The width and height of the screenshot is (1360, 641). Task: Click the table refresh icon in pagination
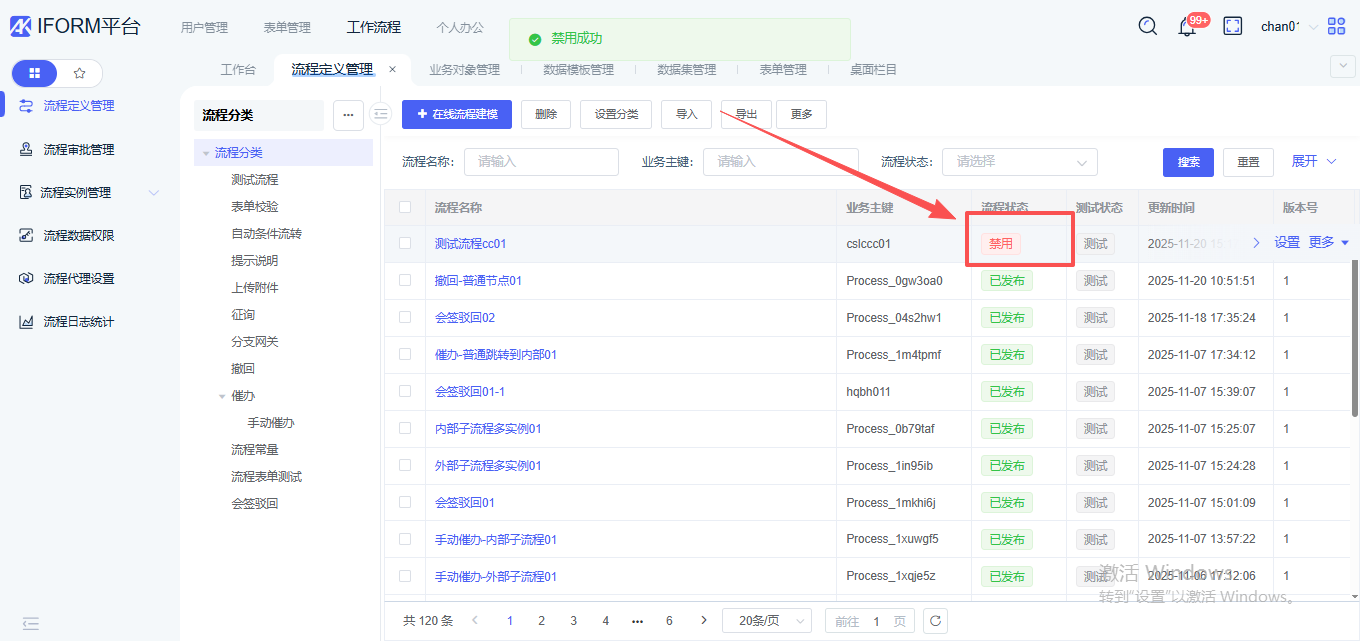click(935, 621)
